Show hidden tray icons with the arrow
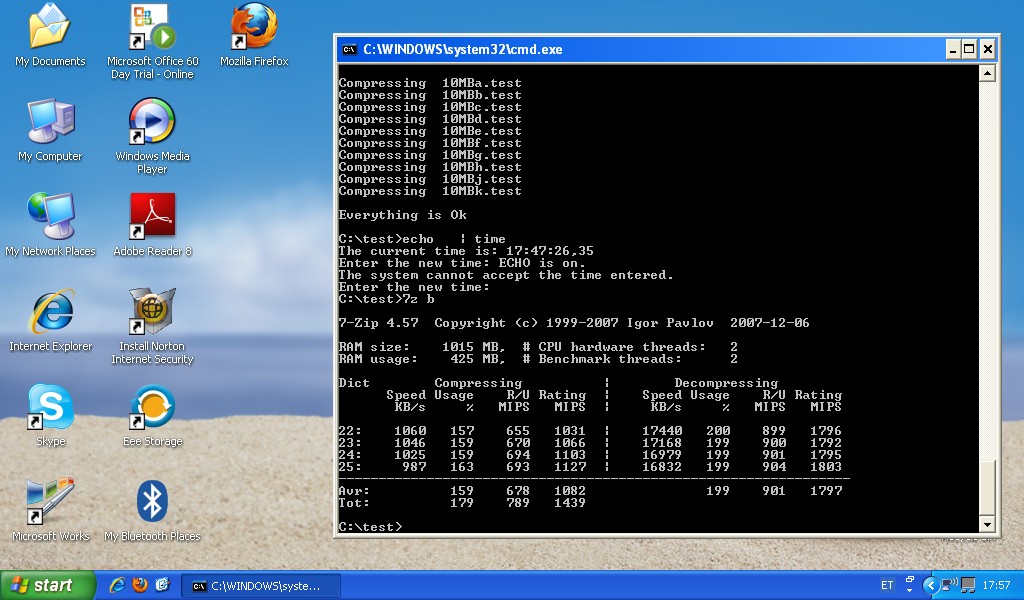 tap(931, 585)
